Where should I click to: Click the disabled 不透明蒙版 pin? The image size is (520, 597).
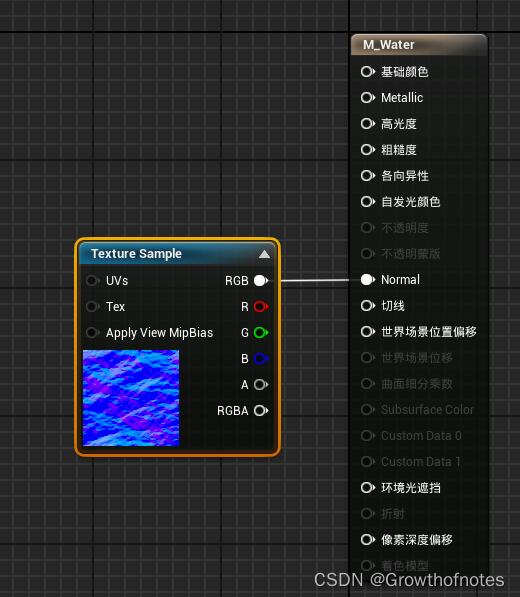click(x=368, y=254)
